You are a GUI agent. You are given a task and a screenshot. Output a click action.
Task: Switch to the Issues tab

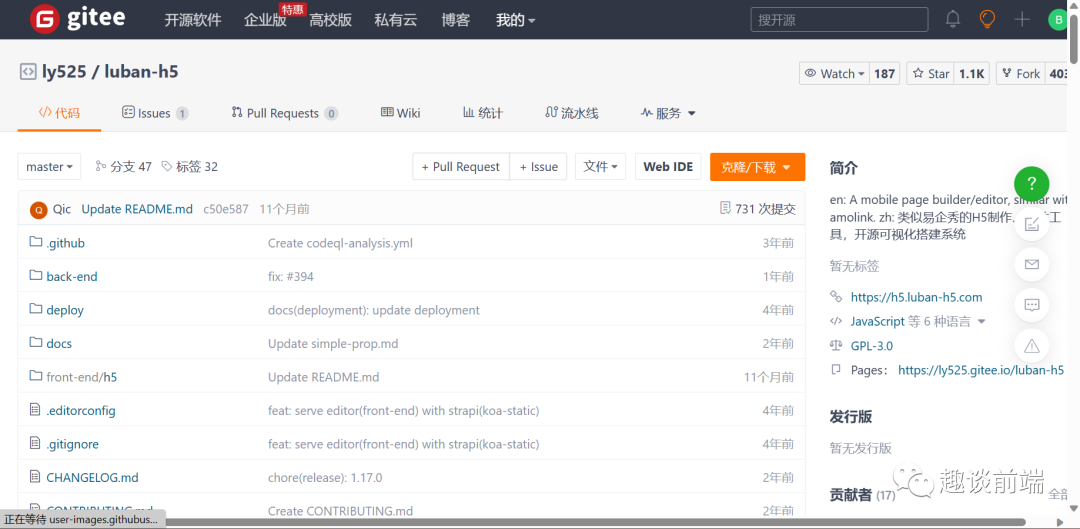[x=154, y=113]
